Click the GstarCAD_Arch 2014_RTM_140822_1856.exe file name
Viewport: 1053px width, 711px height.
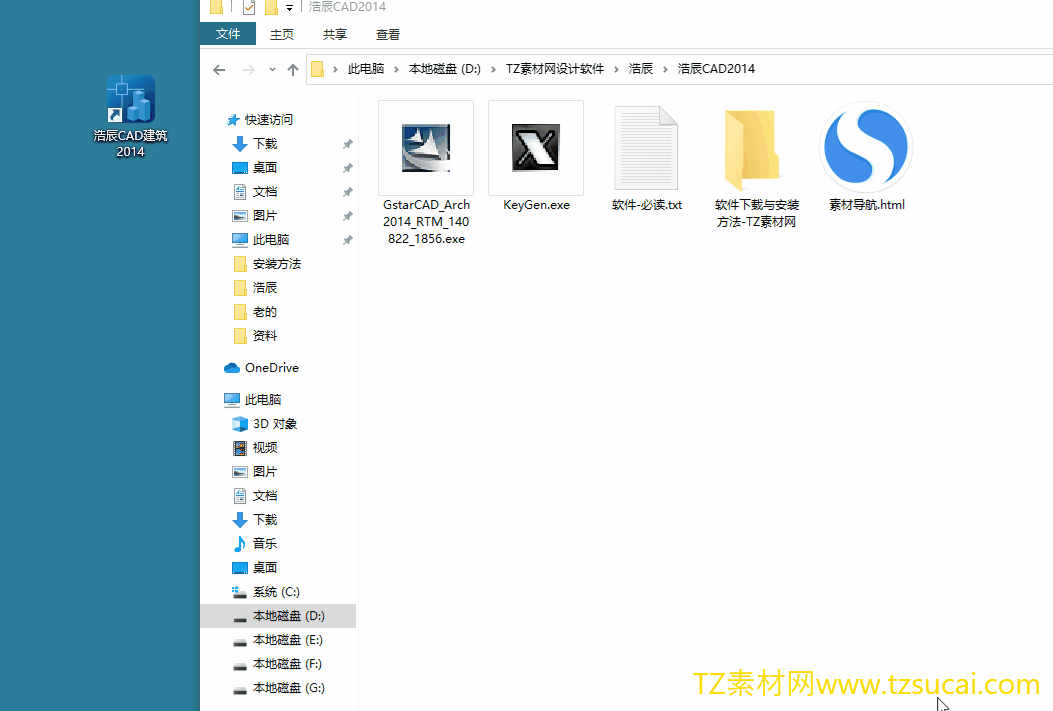[x=426, y=222]
